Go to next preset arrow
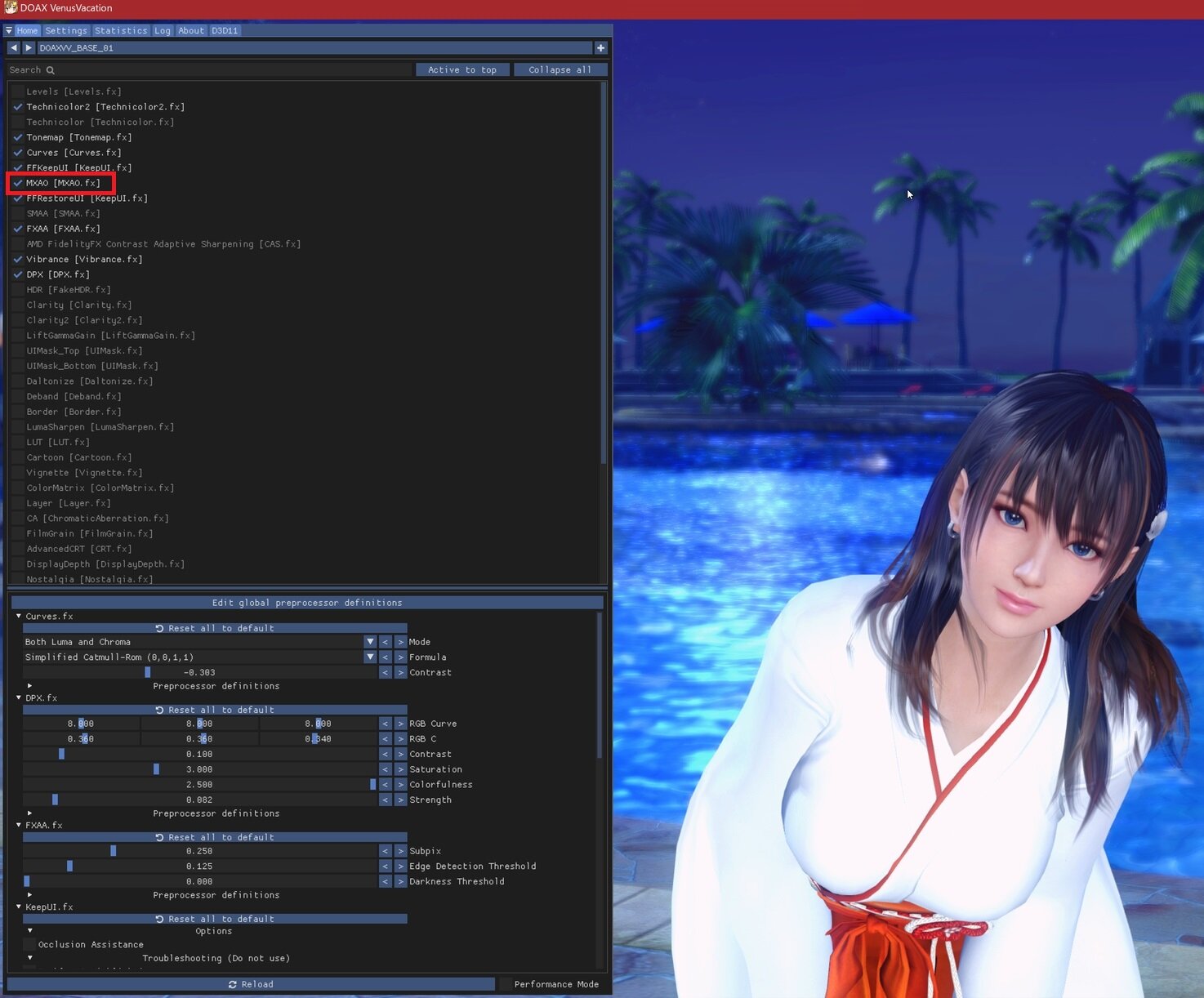 pyautogui.click(x=29, y=48)
